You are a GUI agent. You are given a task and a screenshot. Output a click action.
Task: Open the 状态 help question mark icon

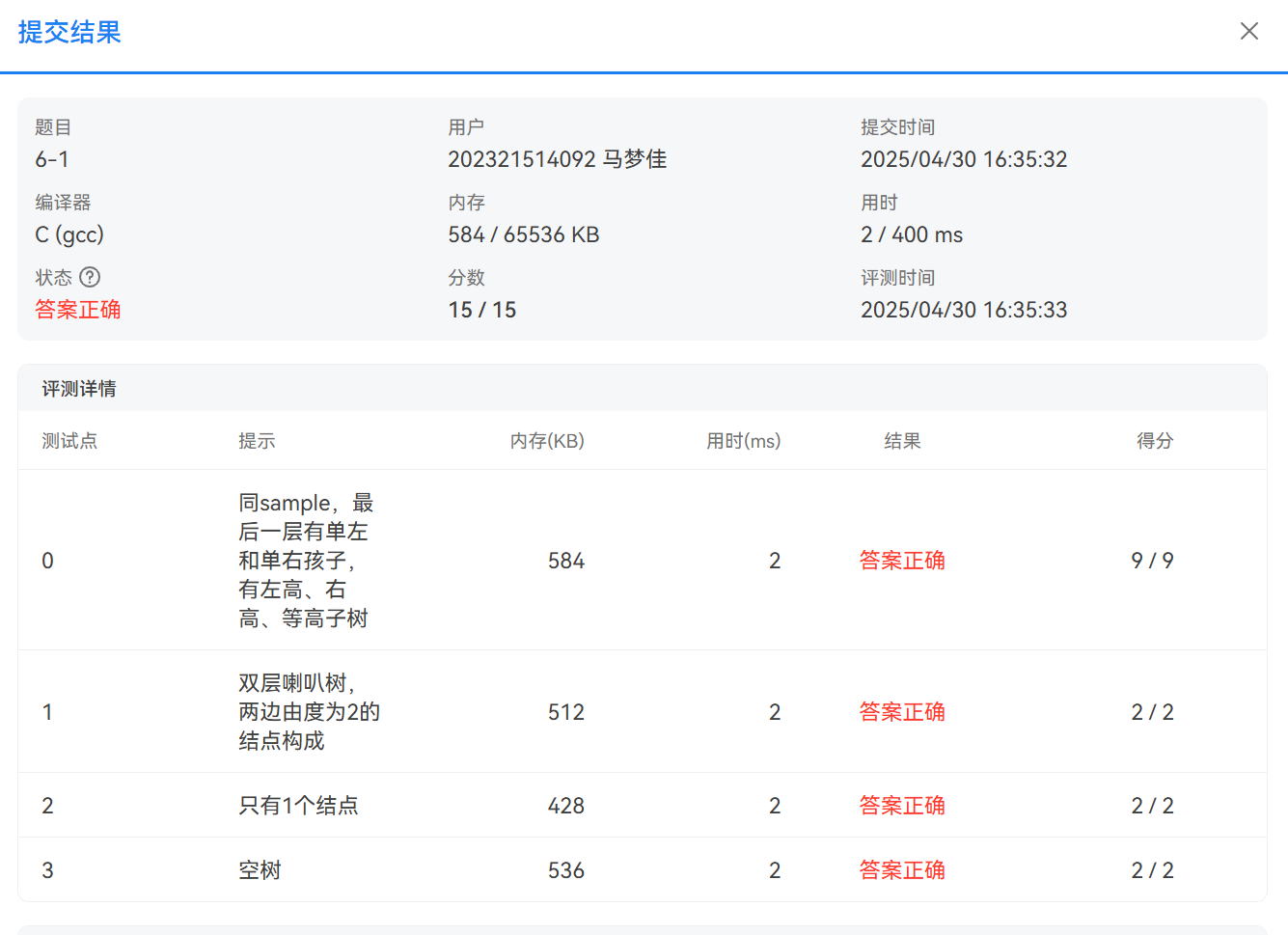pyautogui.click(x=91, y=277)
